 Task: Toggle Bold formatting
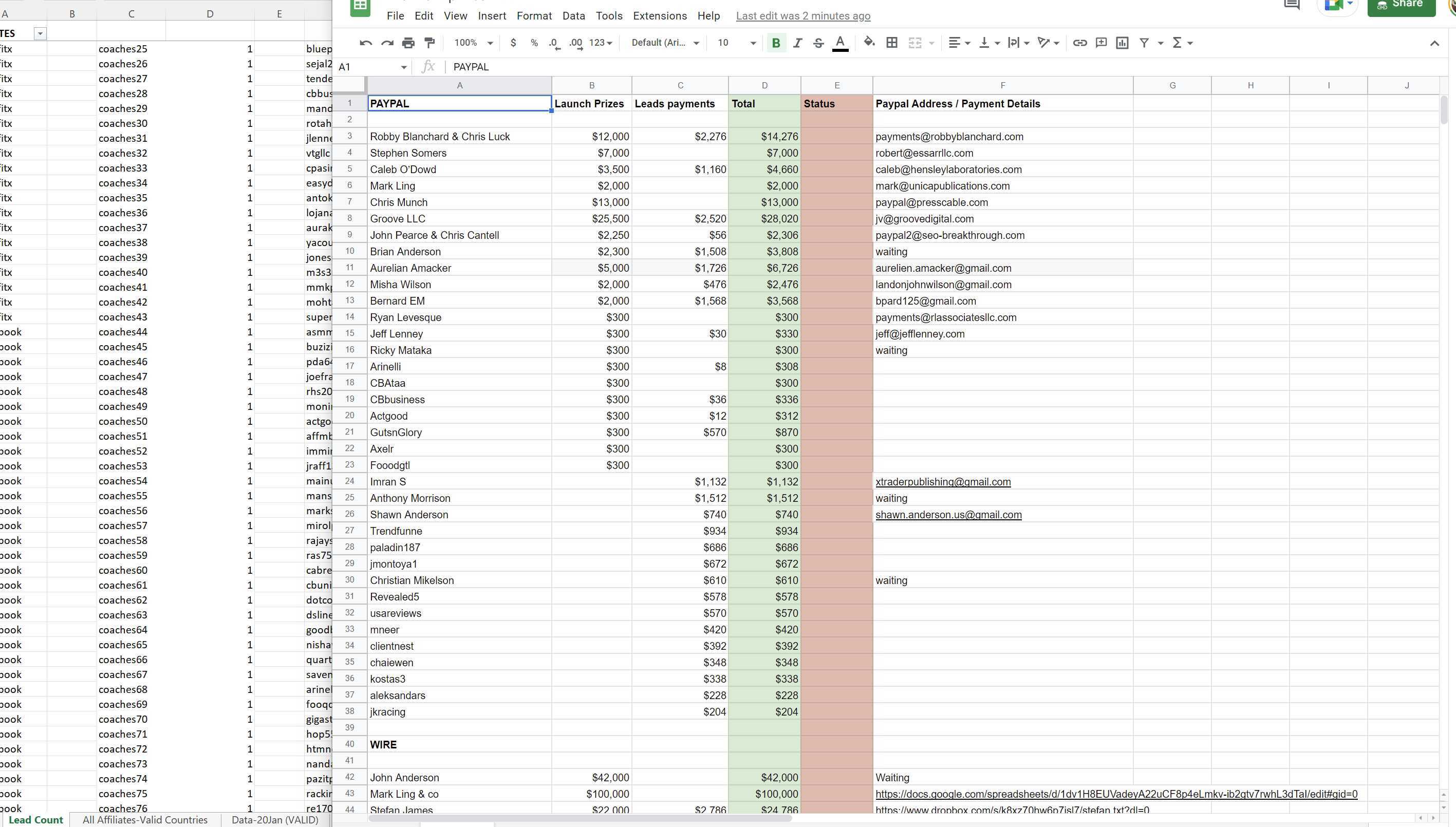(775, 43)
